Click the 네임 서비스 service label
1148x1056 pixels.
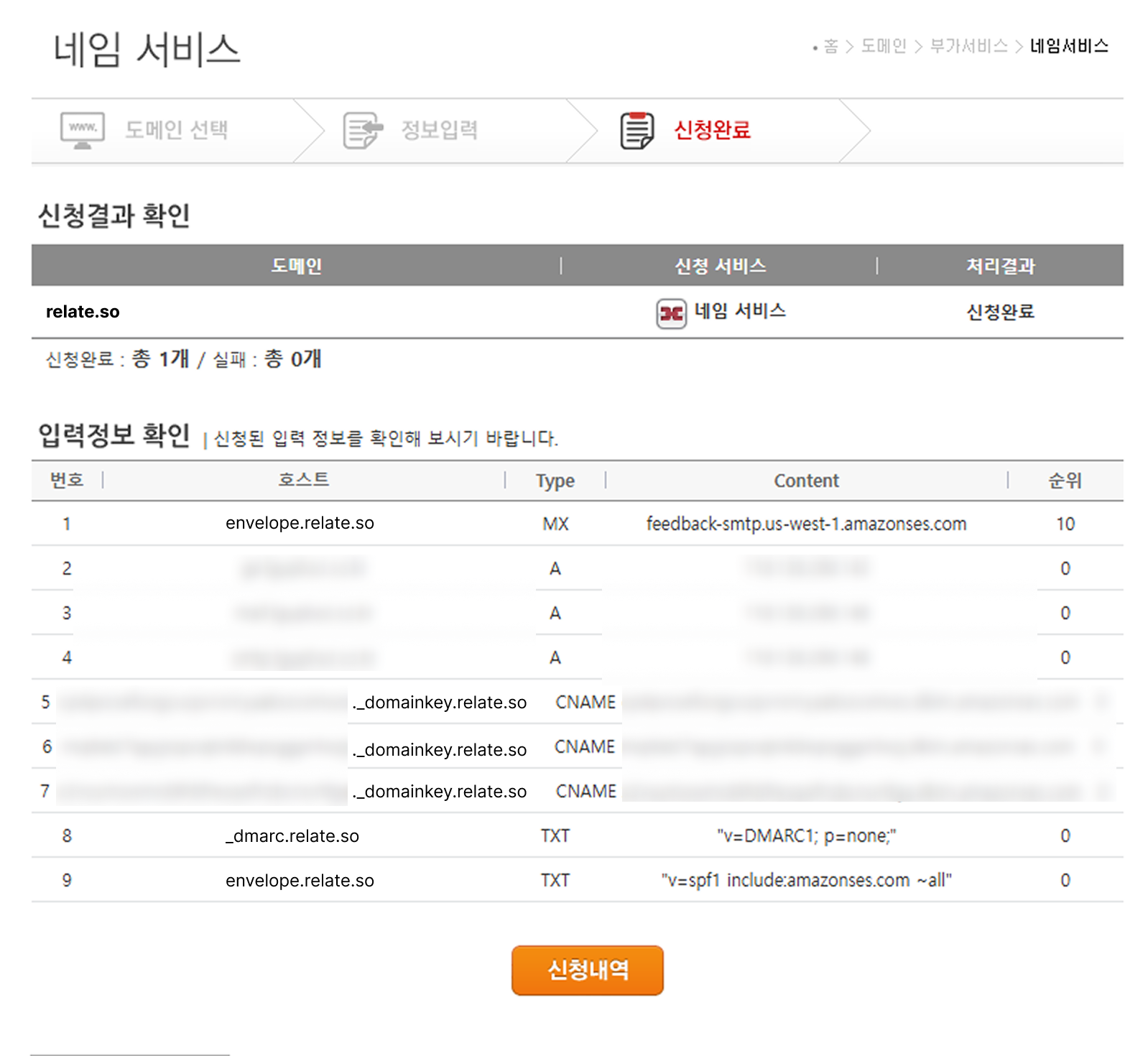740,311
